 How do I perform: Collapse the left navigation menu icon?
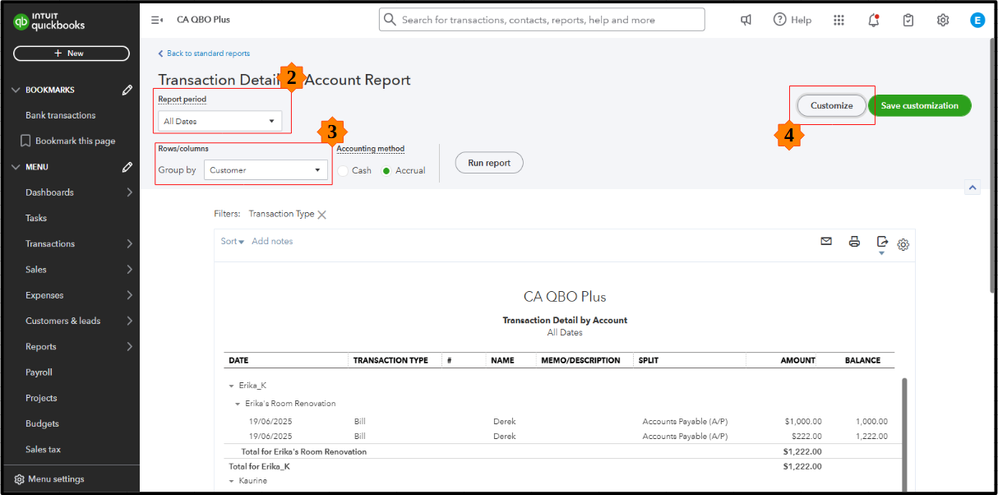(x=157, y=20)
